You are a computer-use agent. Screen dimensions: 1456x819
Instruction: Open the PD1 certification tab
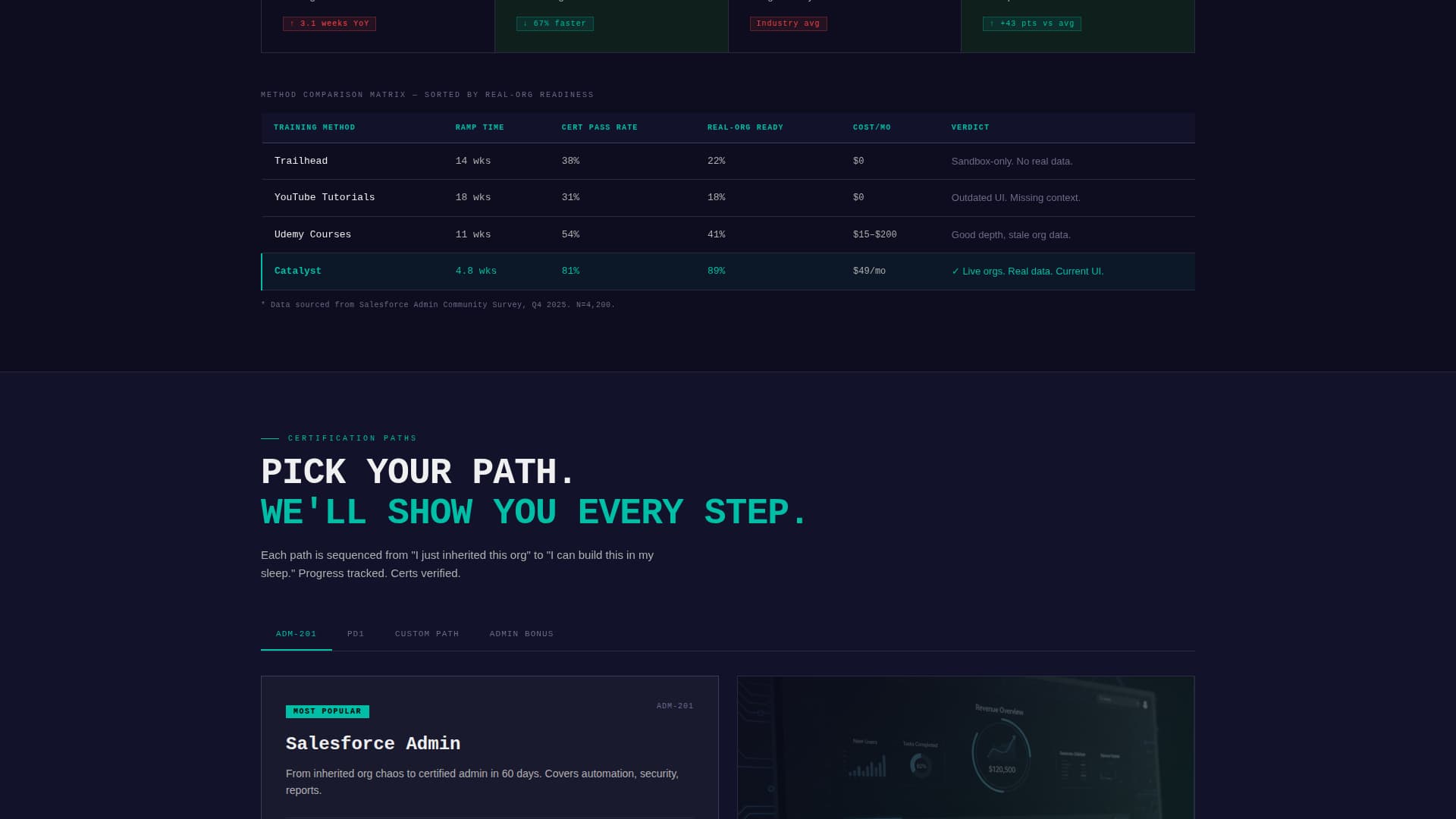356,634
